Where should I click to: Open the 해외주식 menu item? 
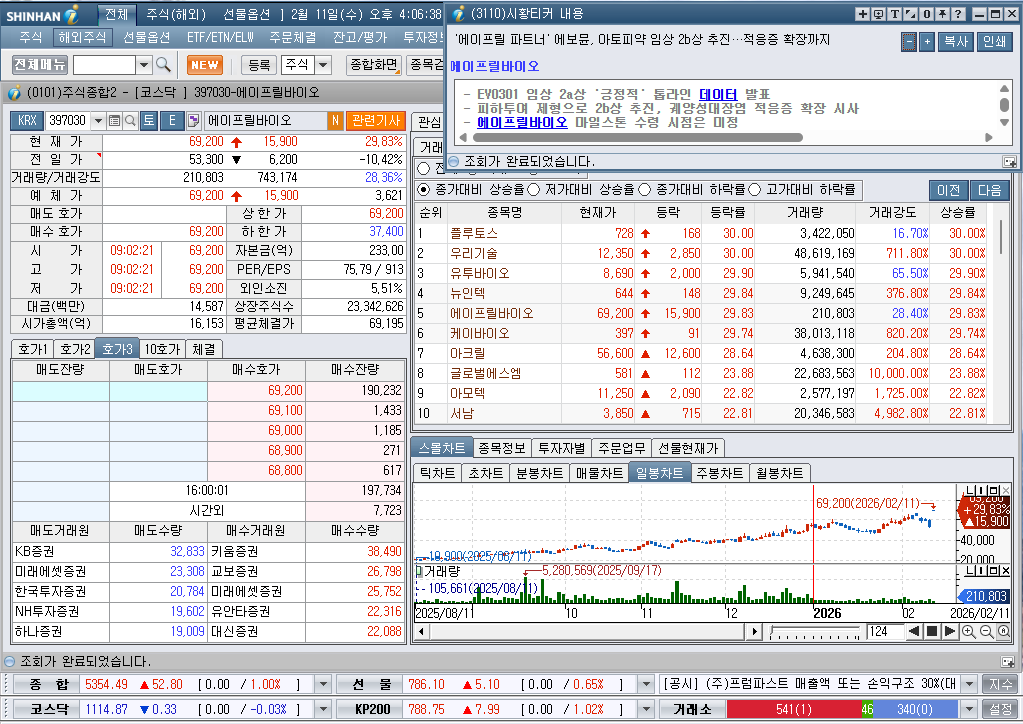pyautogui.click(x=82, y=38)
